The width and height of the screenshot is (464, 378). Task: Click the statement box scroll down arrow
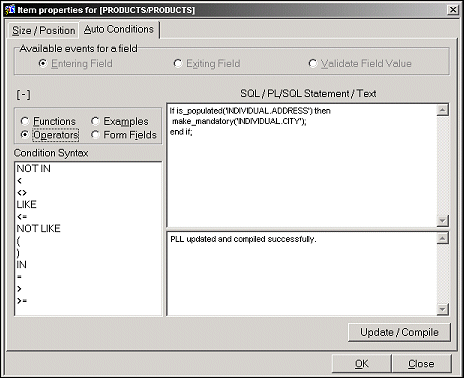coord(442,221)
